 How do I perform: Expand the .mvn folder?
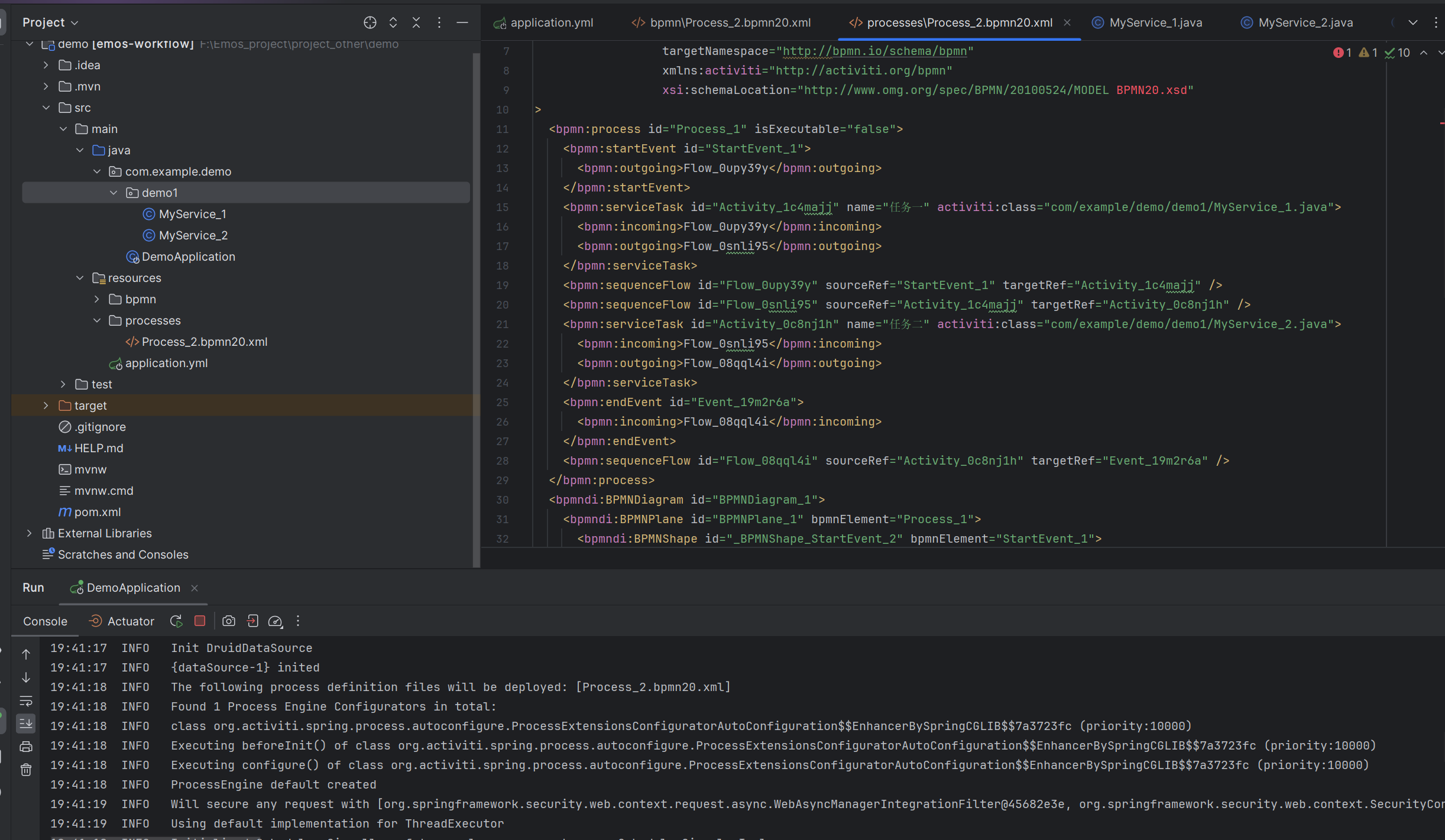pyautogui.click(x=46, y=86)
